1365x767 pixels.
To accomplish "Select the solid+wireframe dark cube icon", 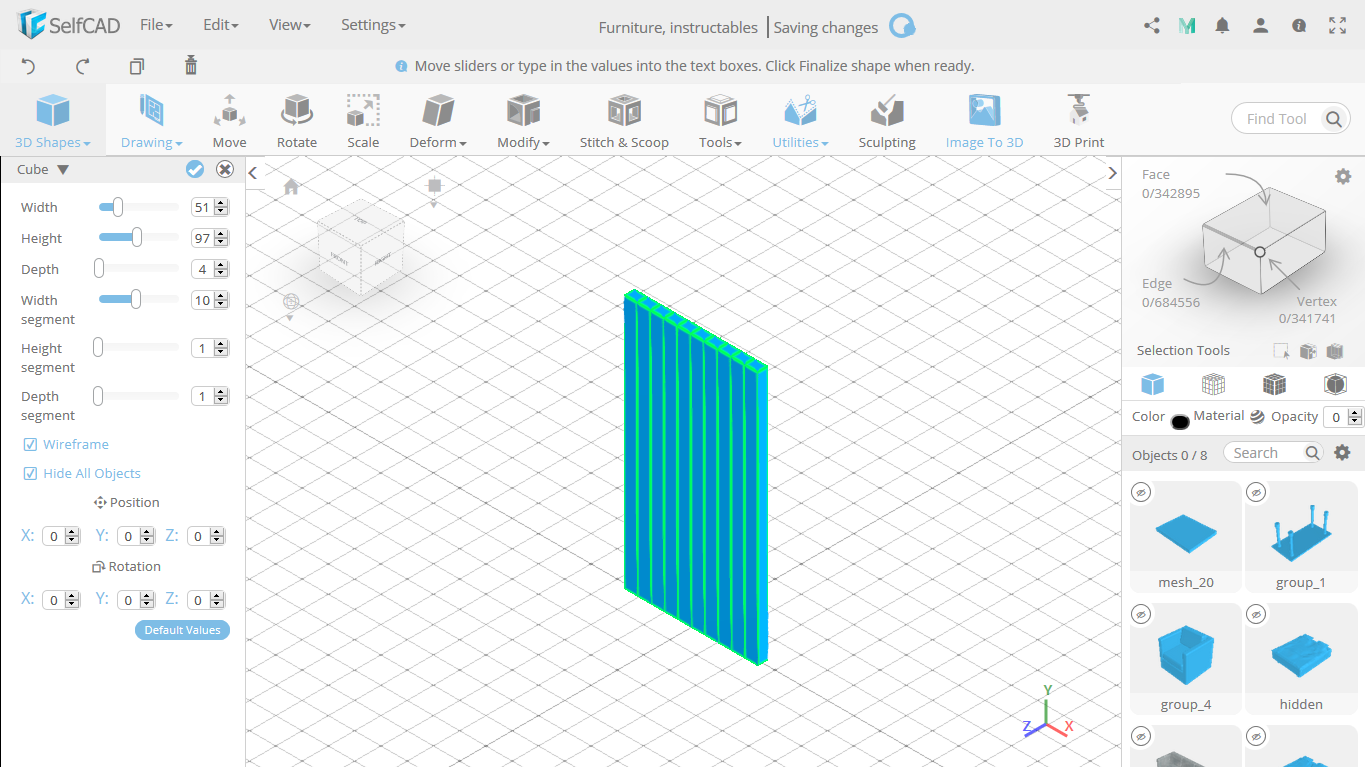I will pyautogui.click(x=1274, y=384).
